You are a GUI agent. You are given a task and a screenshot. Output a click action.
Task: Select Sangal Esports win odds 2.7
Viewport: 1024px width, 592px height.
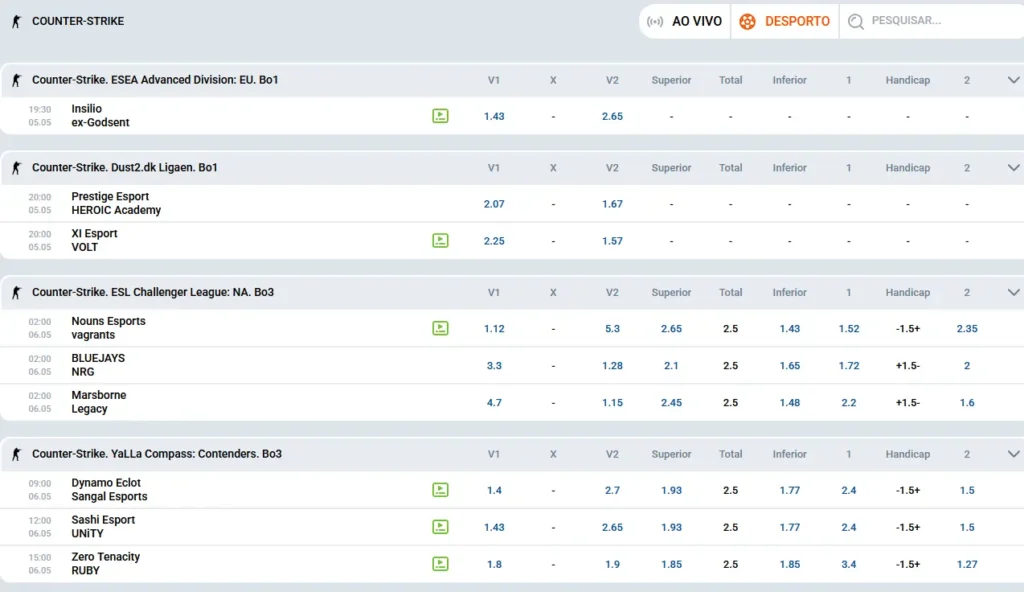612,490
